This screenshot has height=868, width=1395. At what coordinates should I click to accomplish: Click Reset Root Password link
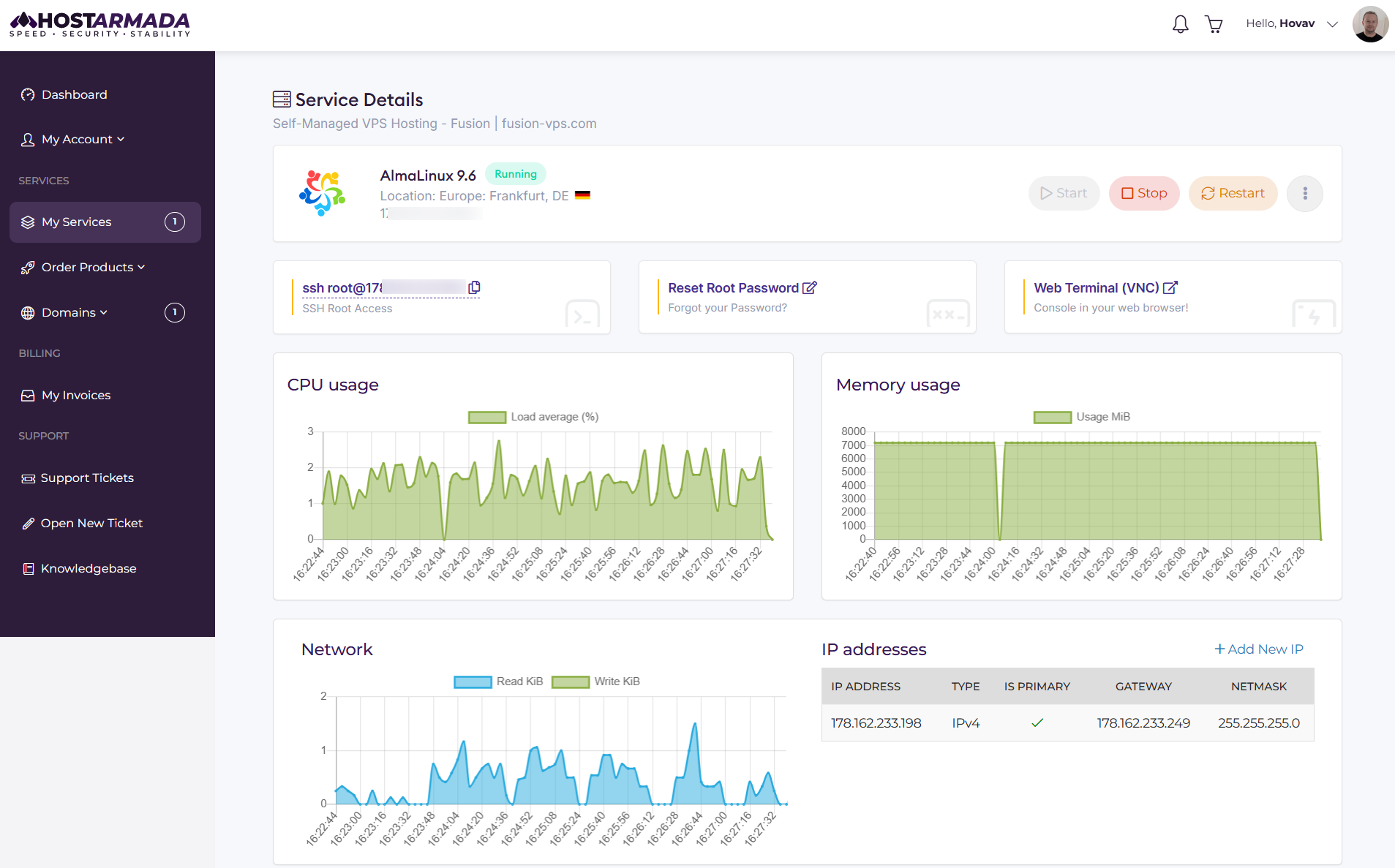[x=733, y=288]
